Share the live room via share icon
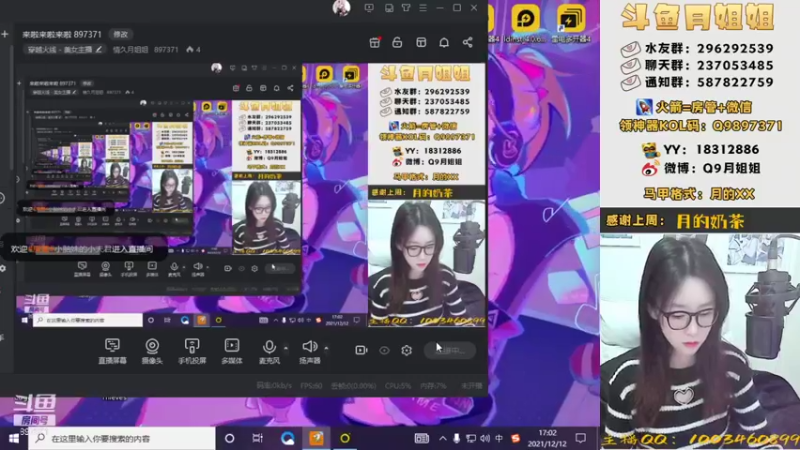 (x=467, y=42)
